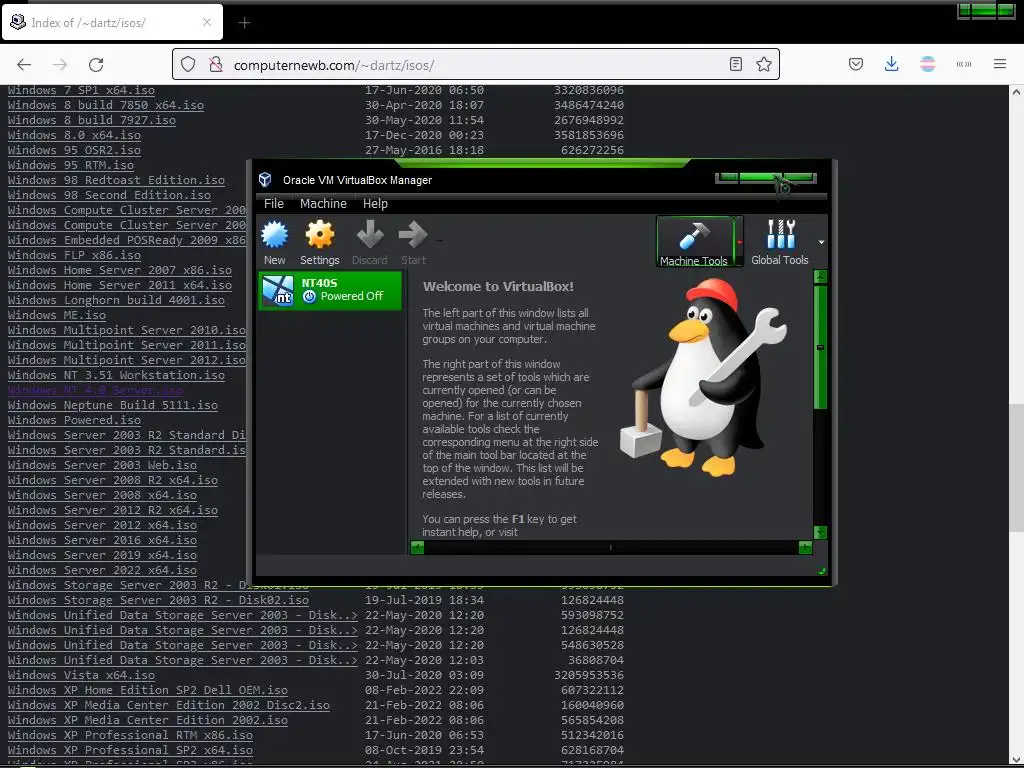Click the insecure connection lock icon
Screen dimensions: 1024x768
pos(216,64)
